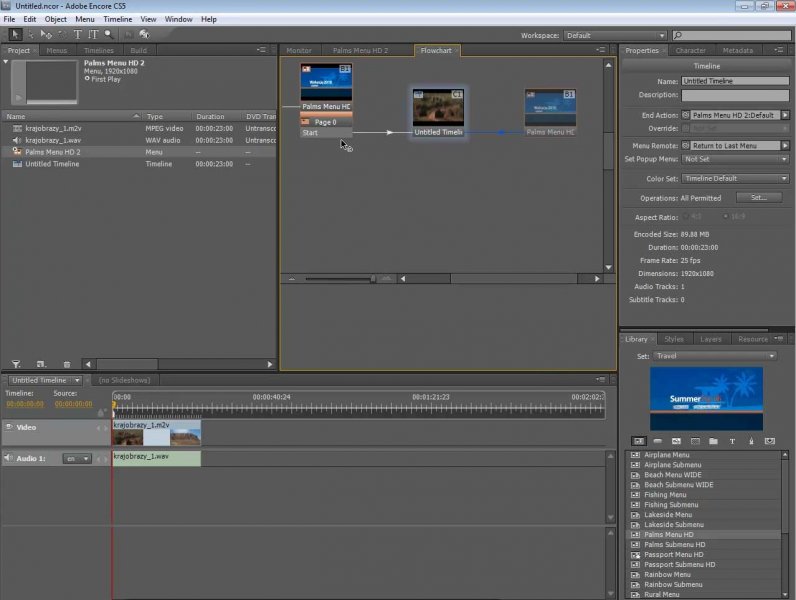Open the Color Set dropdown
796x600 pixels.
point(736,179)
